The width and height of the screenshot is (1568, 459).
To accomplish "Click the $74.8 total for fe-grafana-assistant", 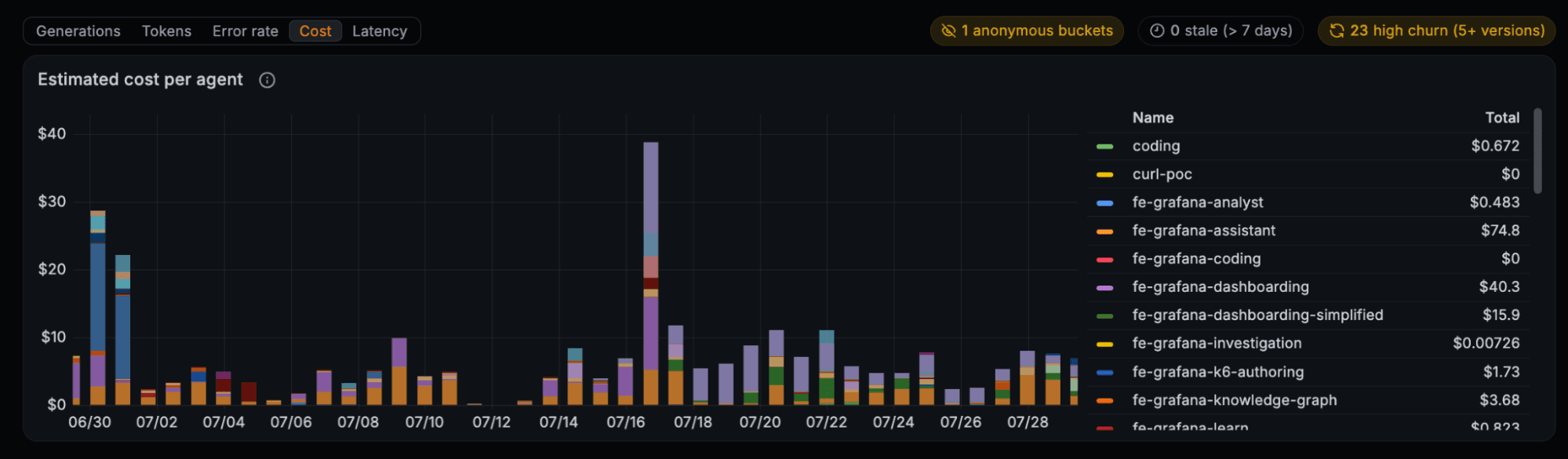I will (x=1500, y=231).
